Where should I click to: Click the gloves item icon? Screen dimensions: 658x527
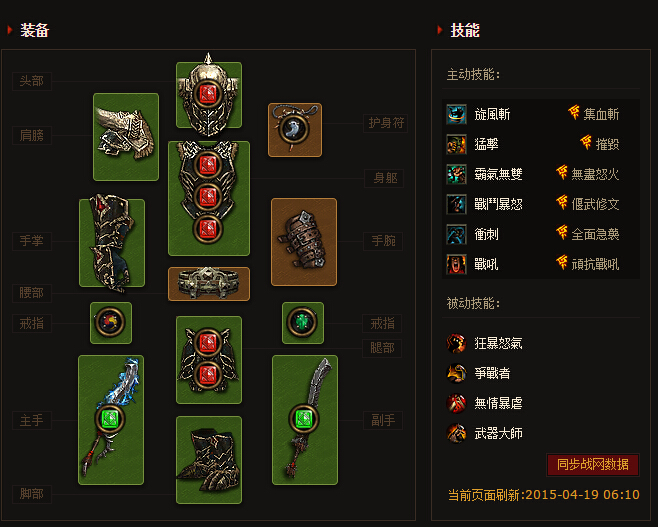112,243
